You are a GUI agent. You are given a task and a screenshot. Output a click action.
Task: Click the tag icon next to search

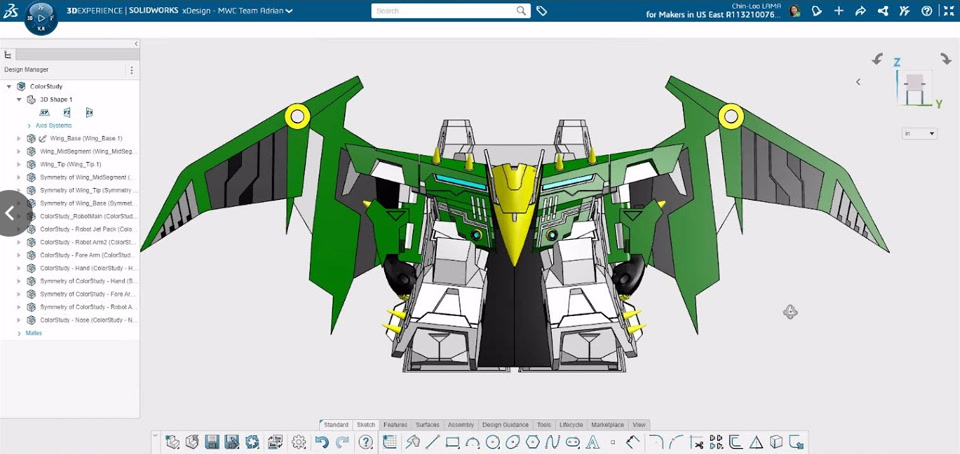pos(541,10)
